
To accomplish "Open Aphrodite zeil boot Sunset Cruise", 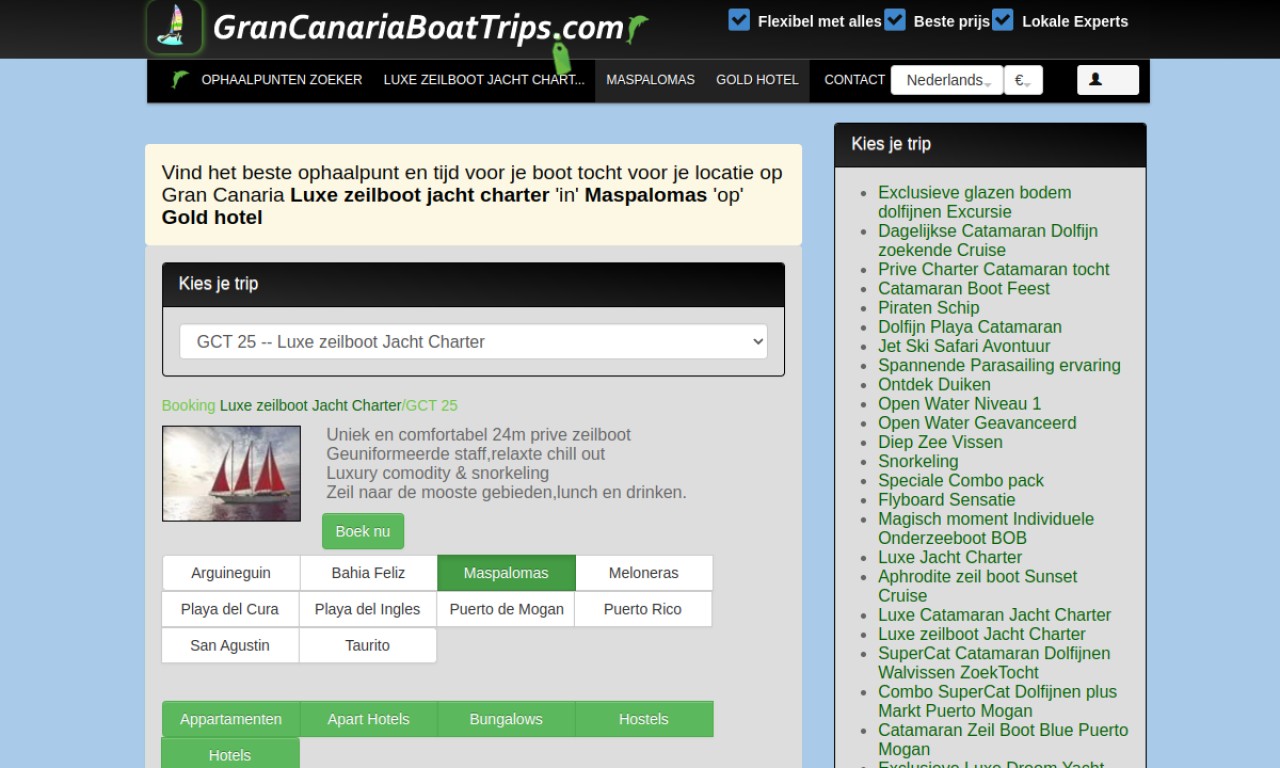I will pos(977,586).
